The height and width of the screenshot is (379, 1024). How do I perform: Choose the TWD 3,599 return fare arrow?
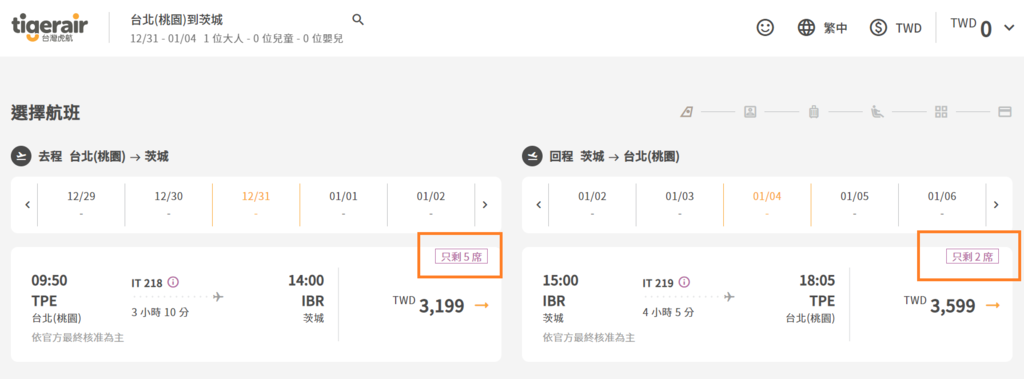pos(993,305)
